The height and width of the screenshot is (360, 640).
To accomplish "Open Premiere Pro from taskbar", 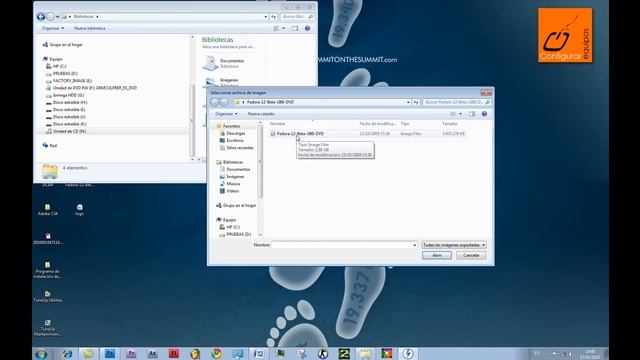I will [x=131, y=354].
